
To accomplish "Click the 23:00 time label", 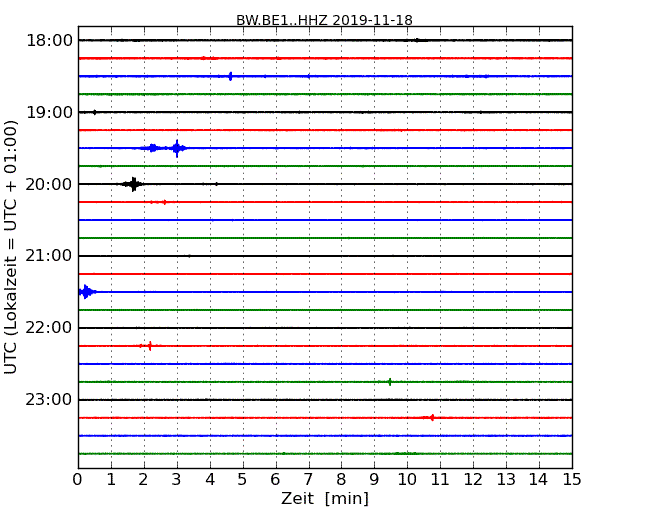I will (x=49, y=400).
